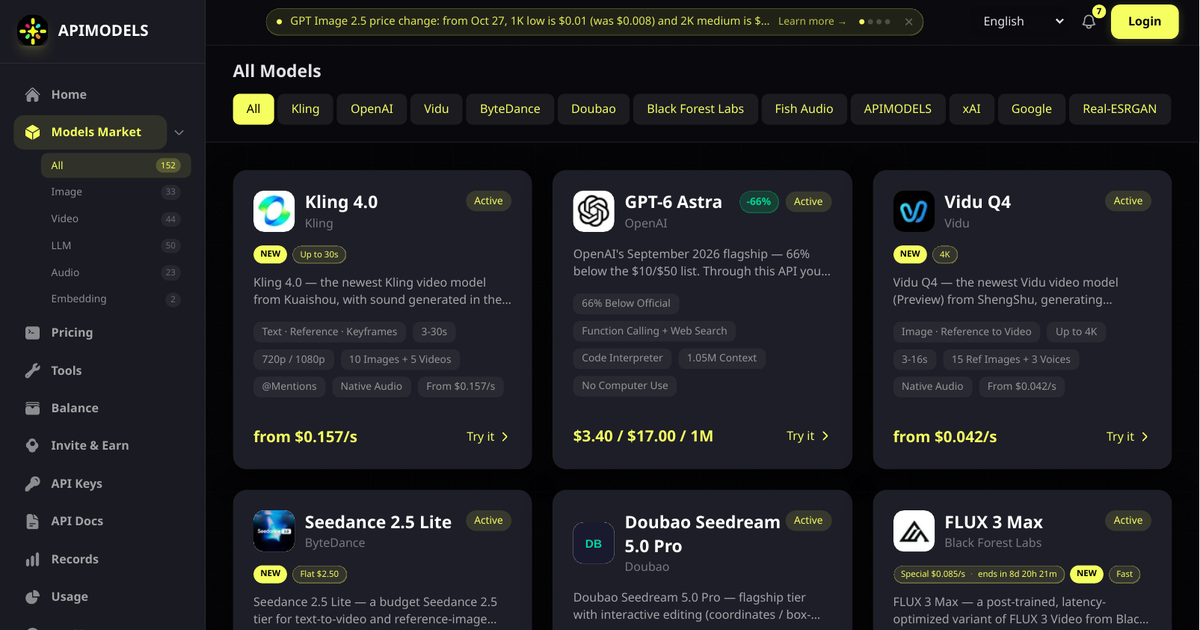Click the GPT-6 Astra Try it arrow
The height and width of the screenshot is (630, 1200).
pos(825,436)
